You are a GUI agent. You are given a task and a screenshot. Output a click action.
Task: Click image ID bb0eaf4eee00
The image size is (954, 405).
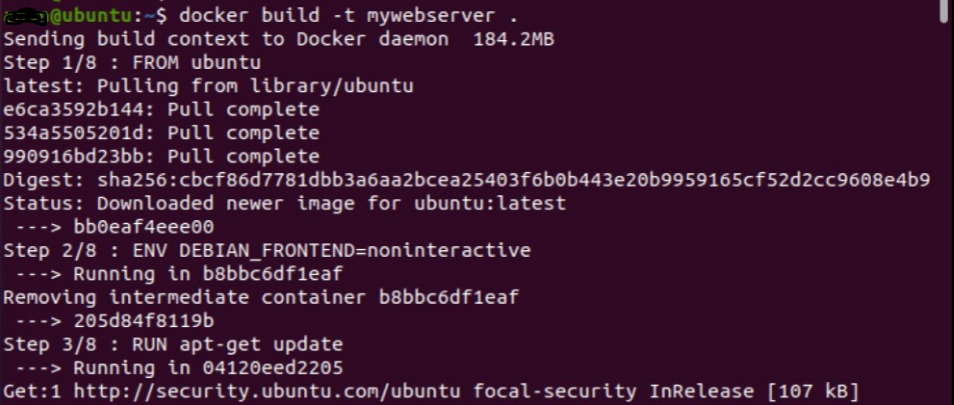(x=144, y=227)
